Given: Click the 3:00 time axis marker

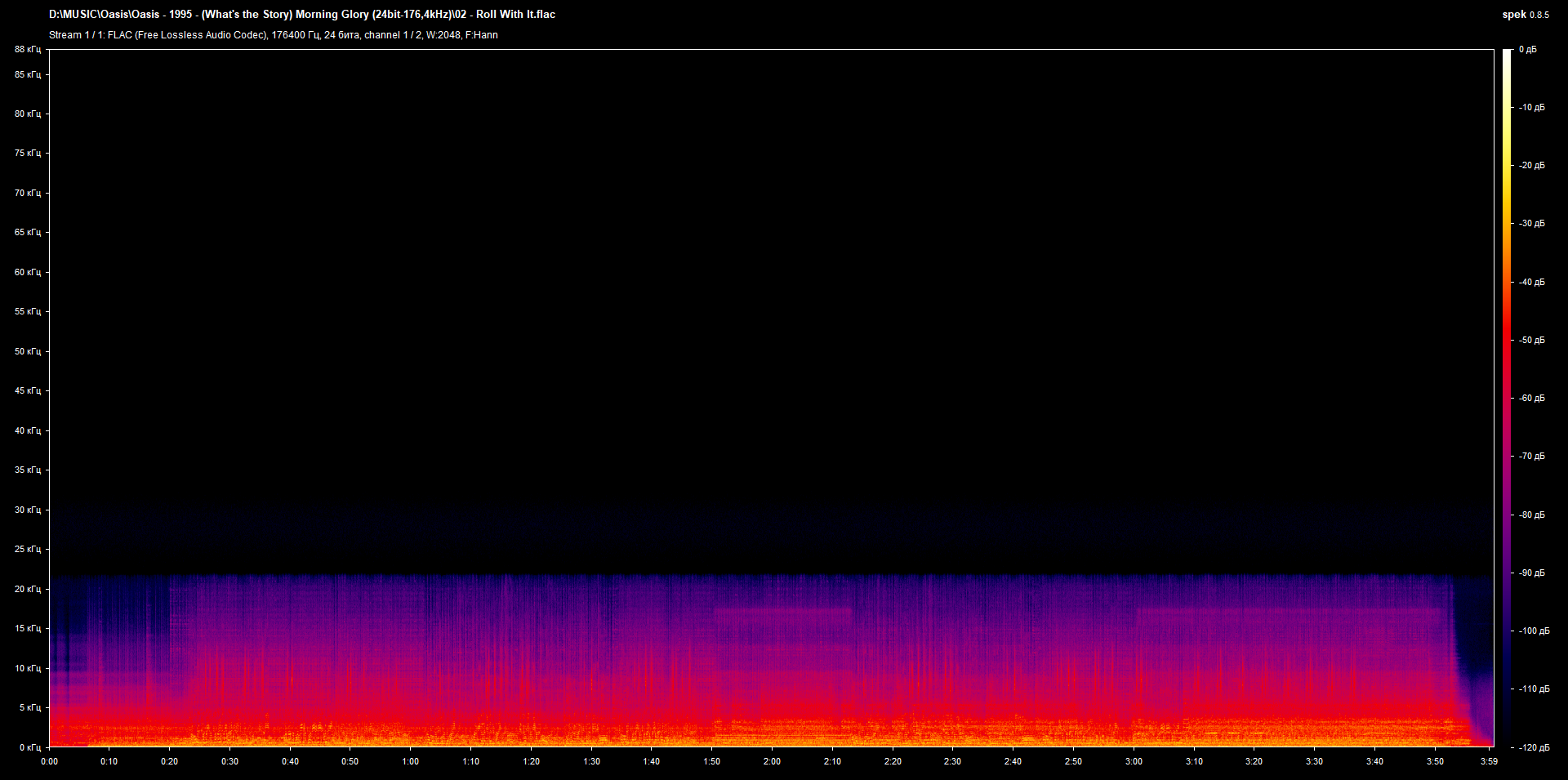Looking at the screenshot, I should pos(1134,761).
